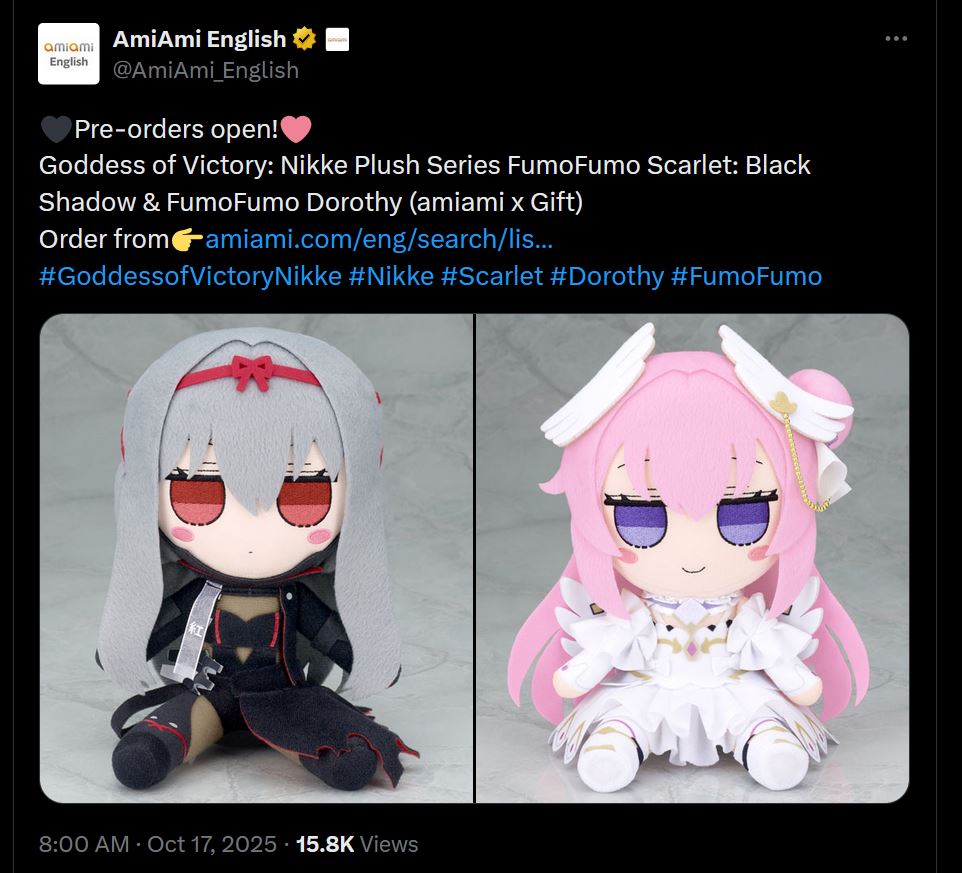Viewport: 962px width, 873px height.
Task: Open the AmiAmi English profile avatar
Action: pos(69,54)
